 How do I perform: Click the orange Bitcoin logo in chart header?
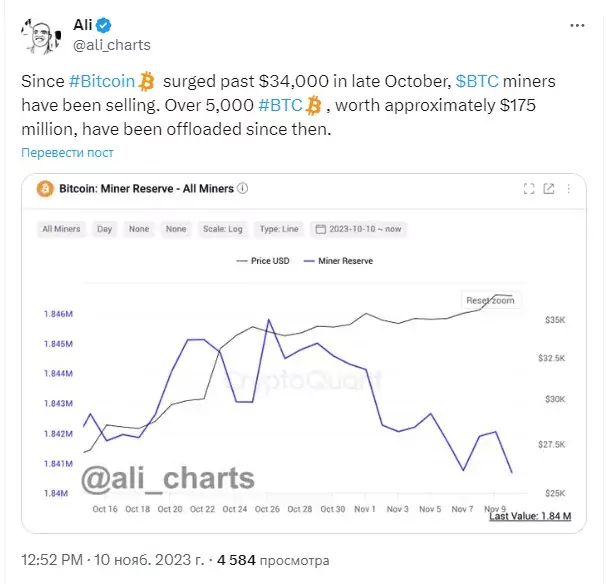pyautogui.click(x=45, y=189)
